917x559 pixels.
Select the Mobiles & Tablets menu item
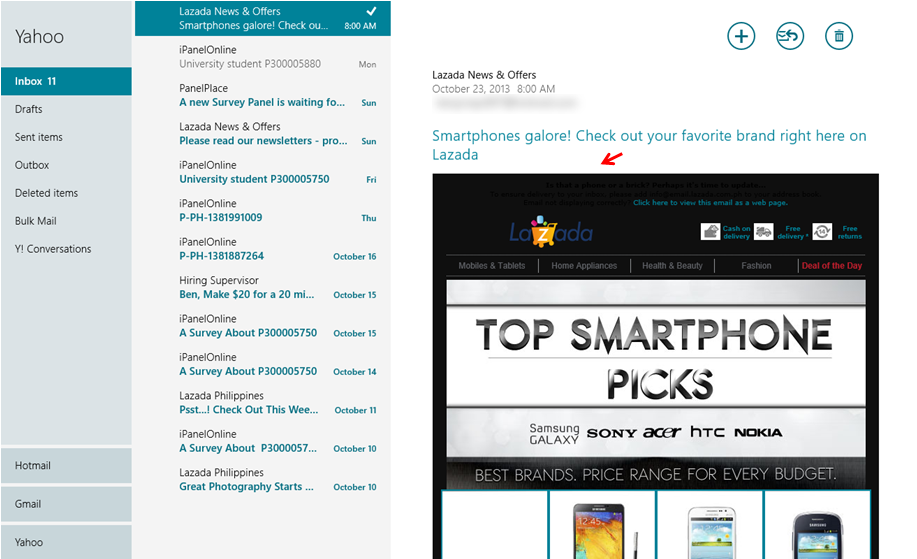pyautogui.click(x=492, y=266)
